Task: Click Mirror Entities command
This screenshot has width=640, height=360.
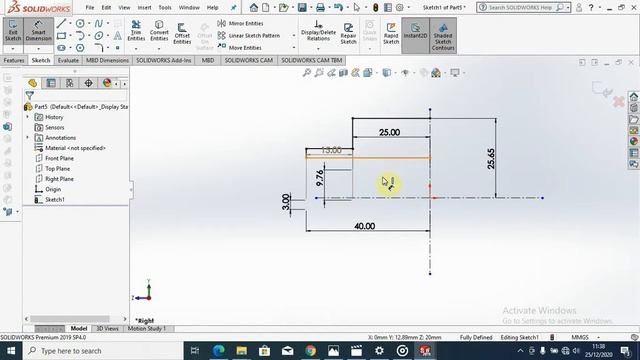Action: coord(240,23)
